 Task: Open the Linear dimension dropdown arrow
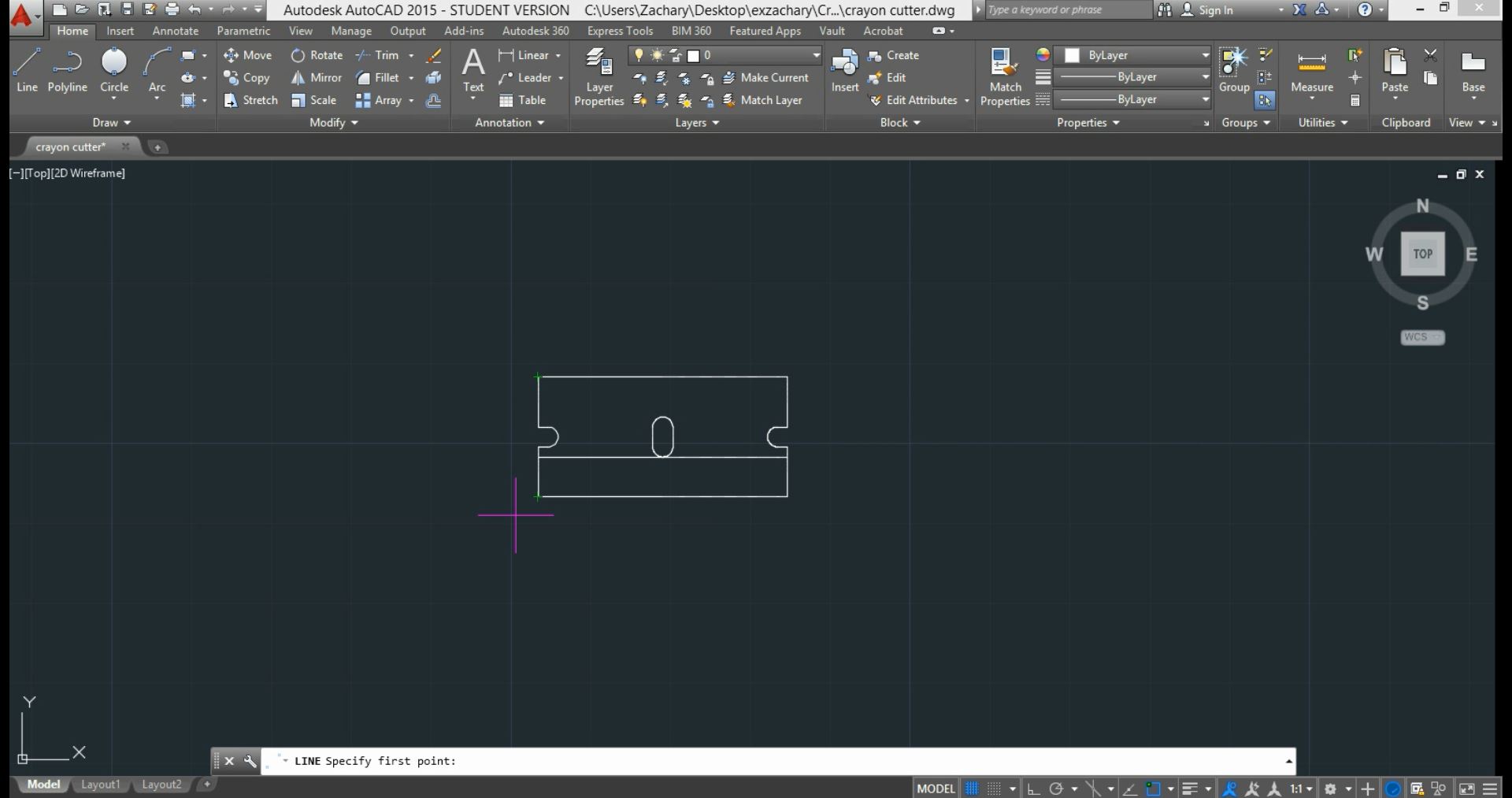[558, 55]
